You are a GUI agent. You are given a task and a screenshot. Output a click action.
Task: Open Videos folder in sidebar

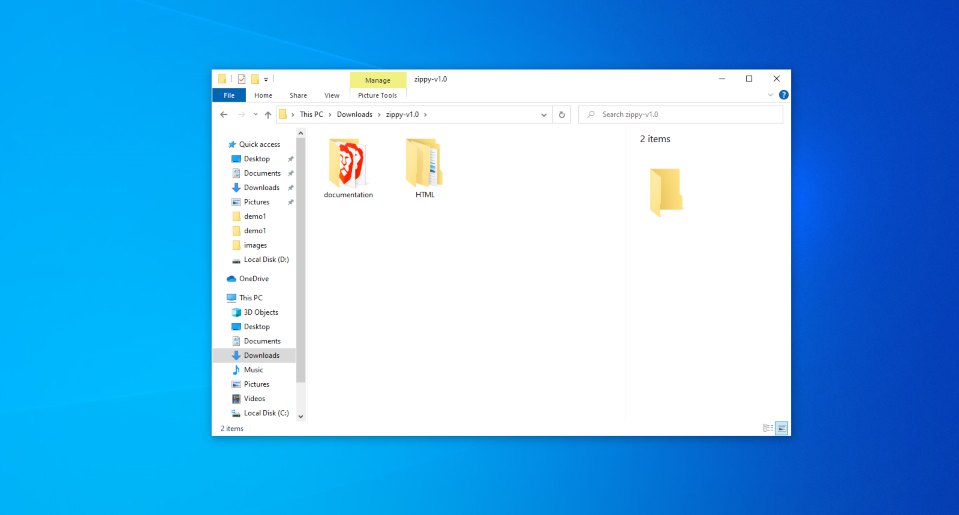click(x=254, y=399)
